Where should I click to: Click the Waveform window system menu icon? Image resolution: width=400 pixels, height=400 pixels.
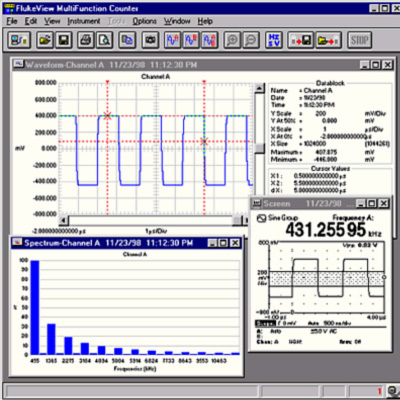click(x=19, y=64)
